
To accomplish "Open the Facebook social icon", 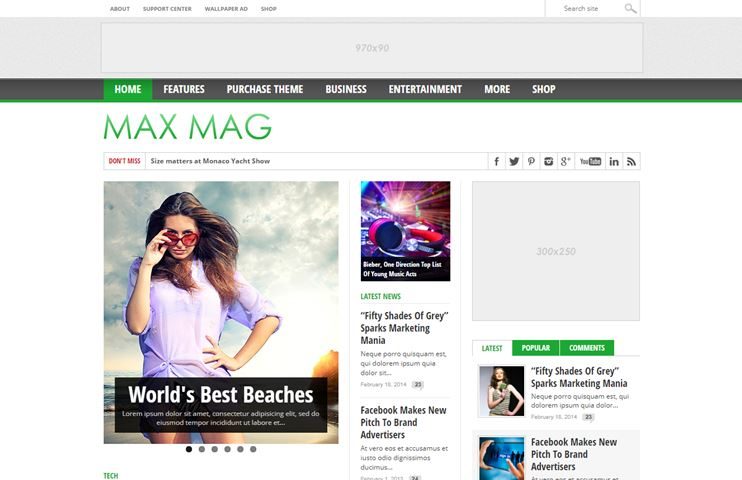I will pos(496,161).
